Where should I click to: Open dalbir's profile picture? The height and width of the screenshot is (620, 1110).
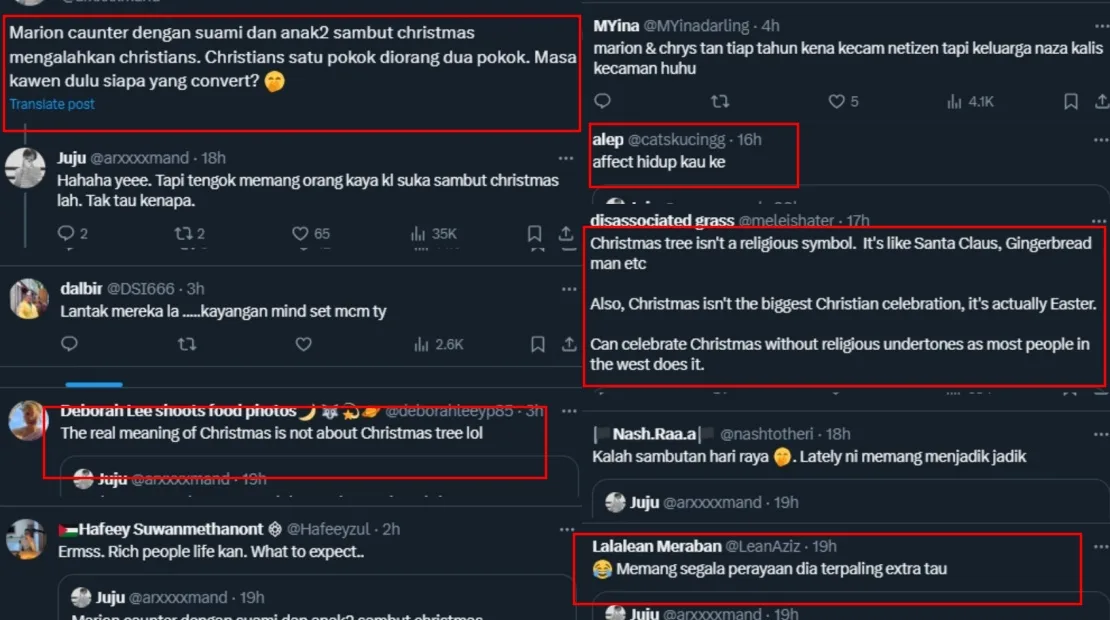pyautogui.click(x=28, y=299)
